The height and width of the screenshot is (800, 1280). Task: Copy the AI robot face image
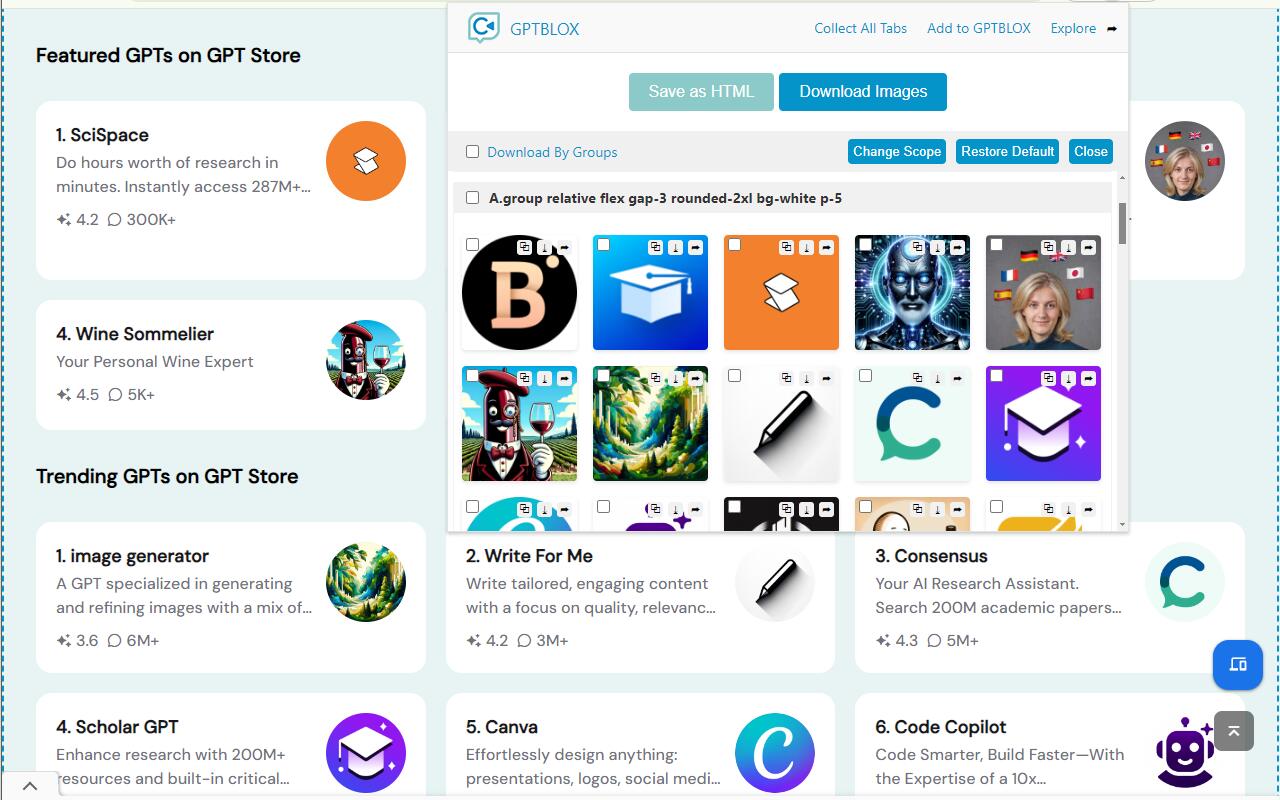918,247
